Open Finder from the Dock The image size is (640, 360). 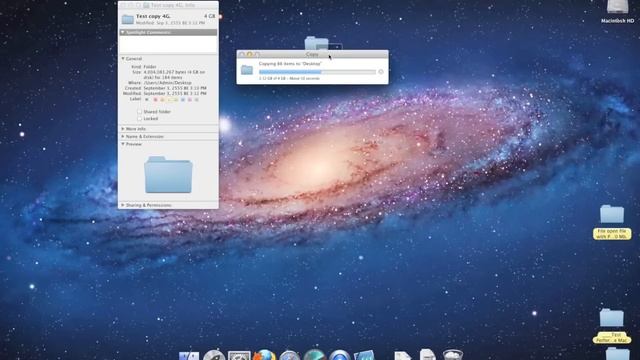[x=189, y=356]
